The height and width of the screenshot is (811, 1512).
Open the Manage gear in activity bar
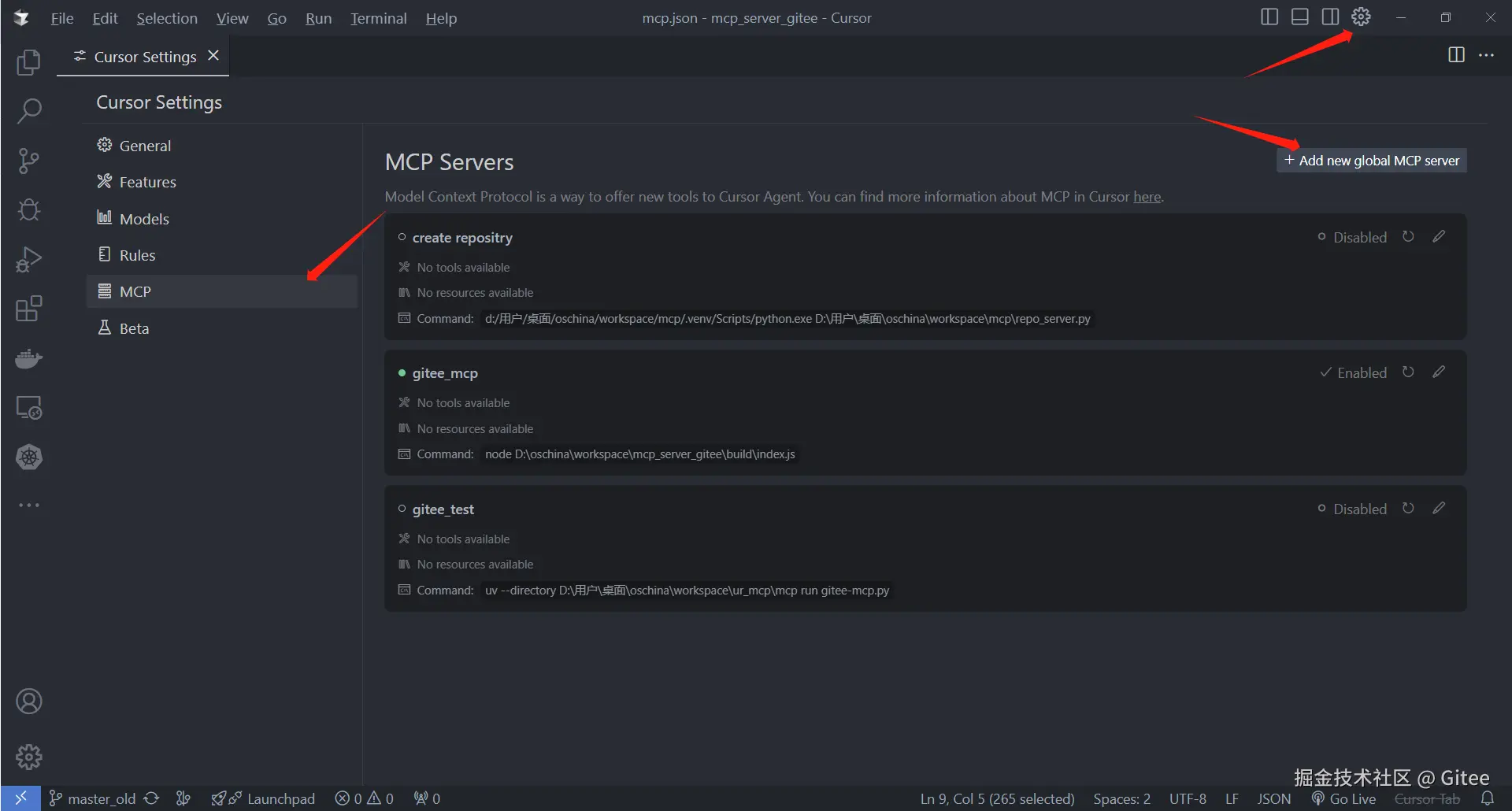coord(29,757)
